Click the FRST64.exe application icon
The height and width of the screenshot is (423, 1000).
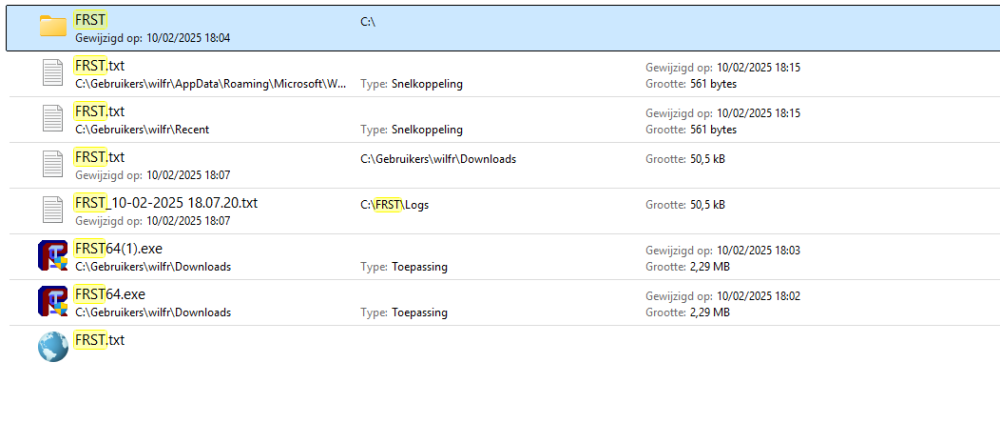pos(53,301)
